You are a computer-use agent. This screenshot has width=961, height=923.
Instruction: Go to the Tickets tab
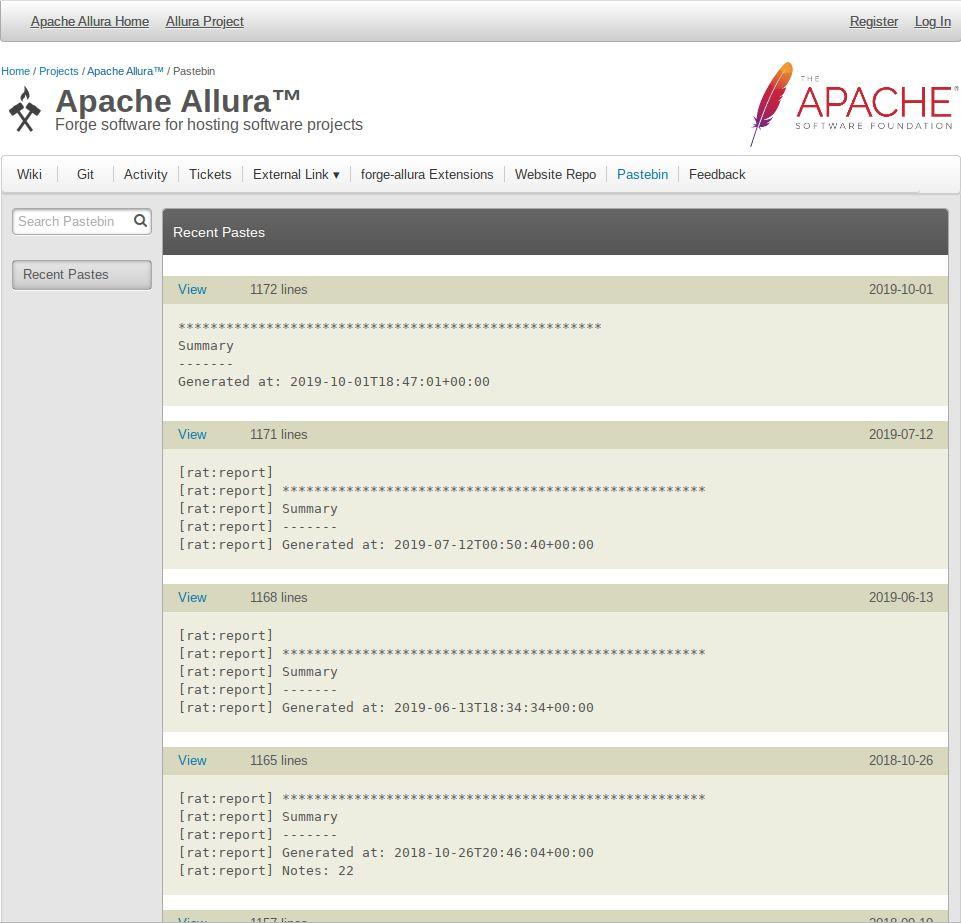tap(210, 175)
